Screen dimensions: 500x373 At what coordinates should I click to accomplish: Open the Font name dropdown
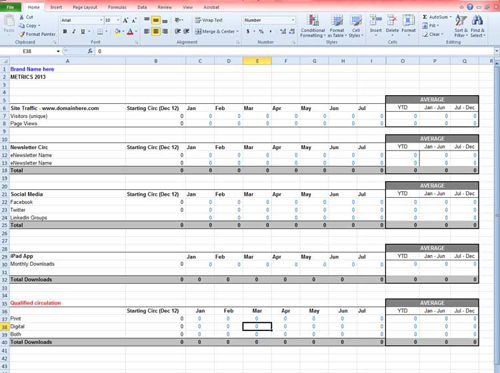coord(101,20)
